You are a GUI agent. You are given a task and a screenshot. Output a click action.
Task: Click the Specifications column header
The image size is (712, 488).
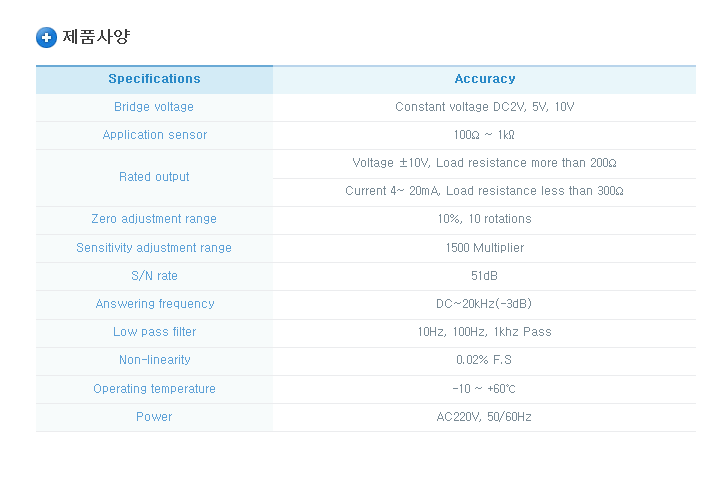click(x=154, y=79)
